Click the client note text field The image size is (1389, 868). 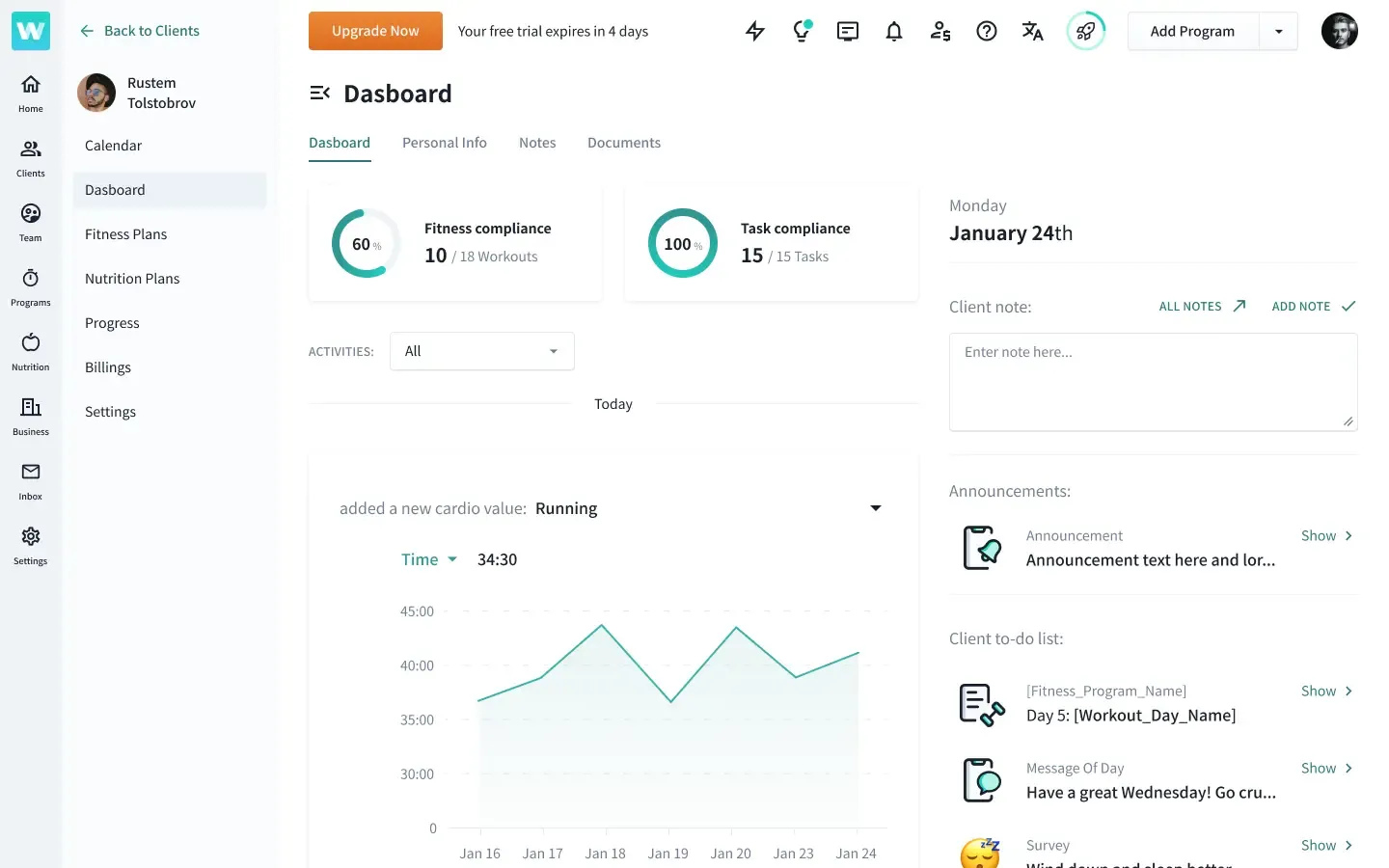pyautogui.click(x=1153, y=381)
